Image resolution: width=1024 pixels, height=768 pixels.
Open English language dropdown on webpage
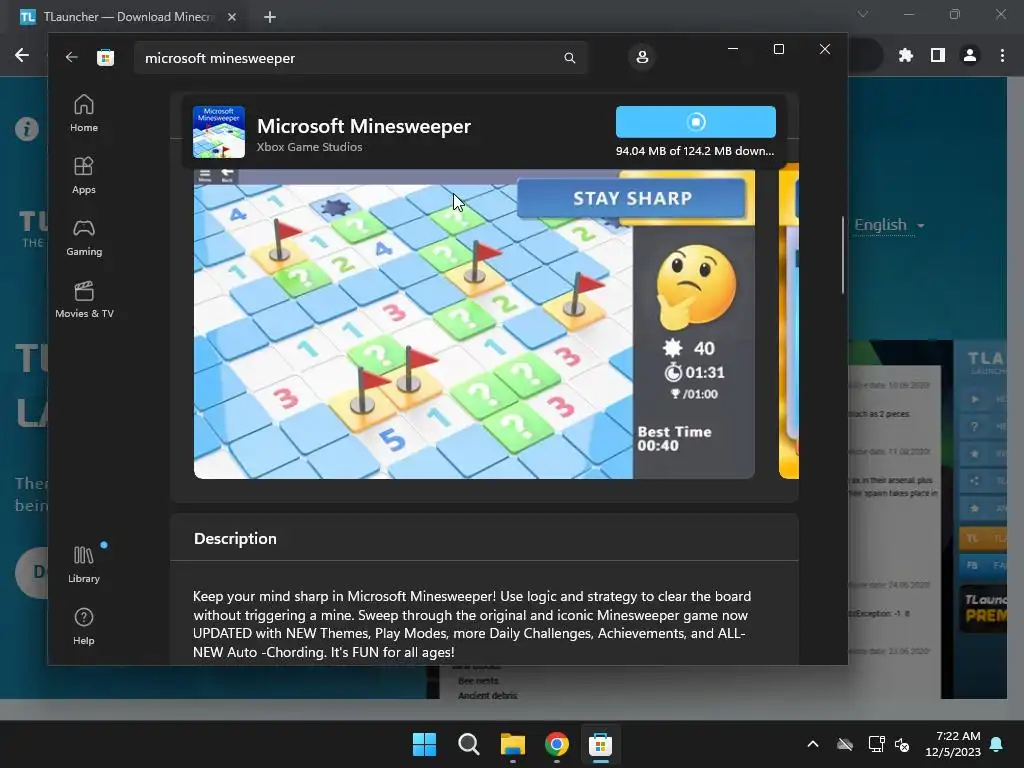click(x=889, y=225)
